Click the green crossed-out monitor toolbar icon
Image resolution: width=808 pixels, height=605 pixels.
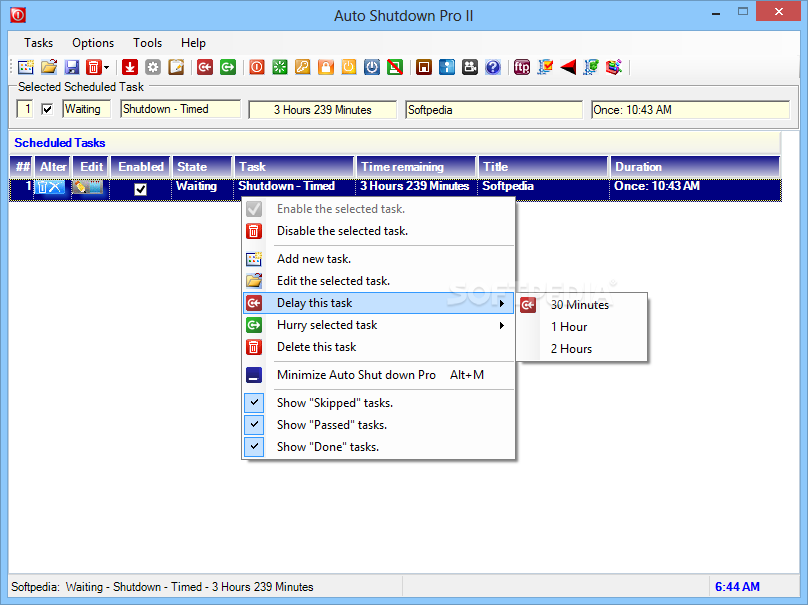(395, 68)
